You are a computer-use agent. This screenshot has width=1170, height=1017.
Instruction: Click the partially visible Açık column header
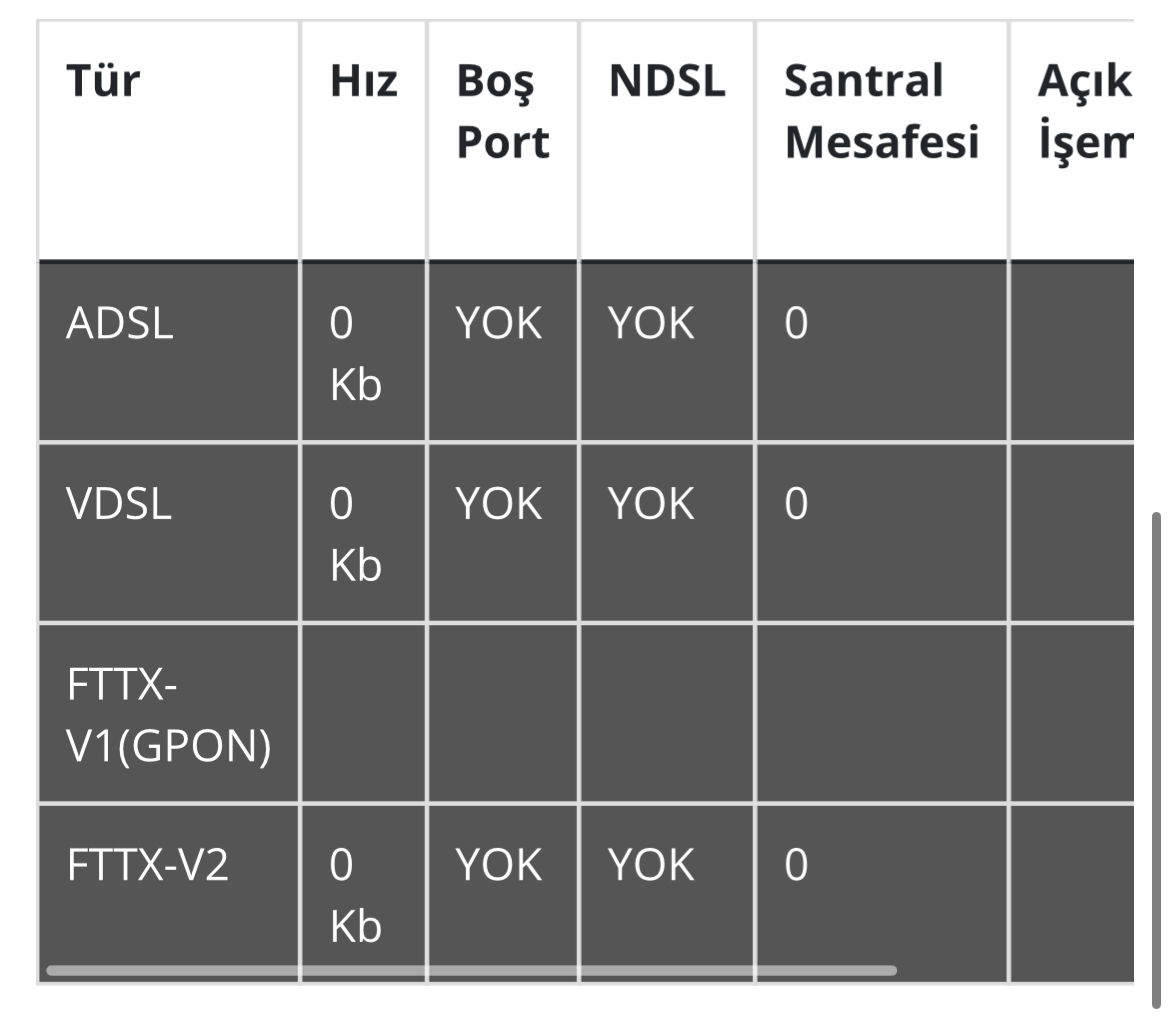[x=1084, y=113]
